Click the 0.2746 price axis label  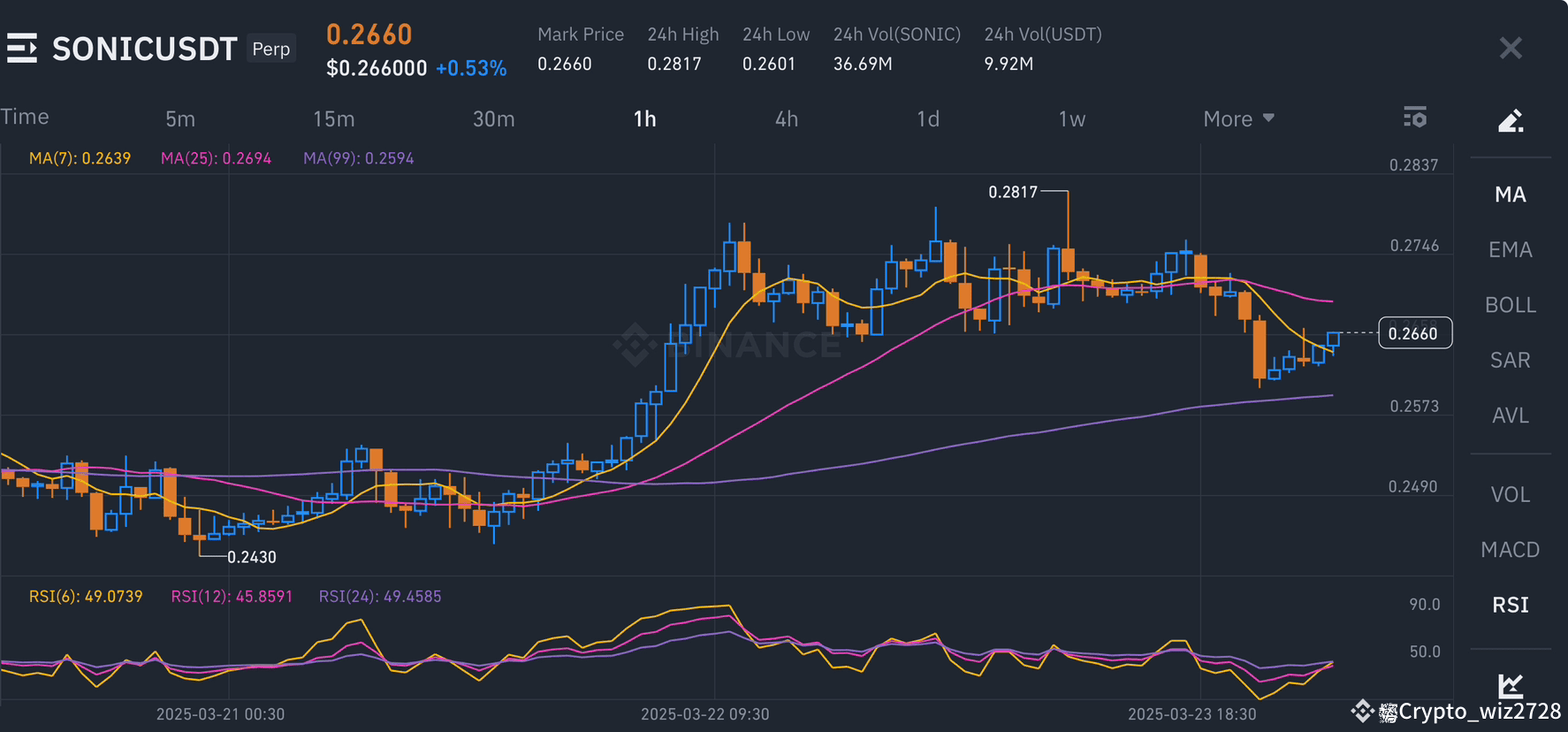point(1414,246)
